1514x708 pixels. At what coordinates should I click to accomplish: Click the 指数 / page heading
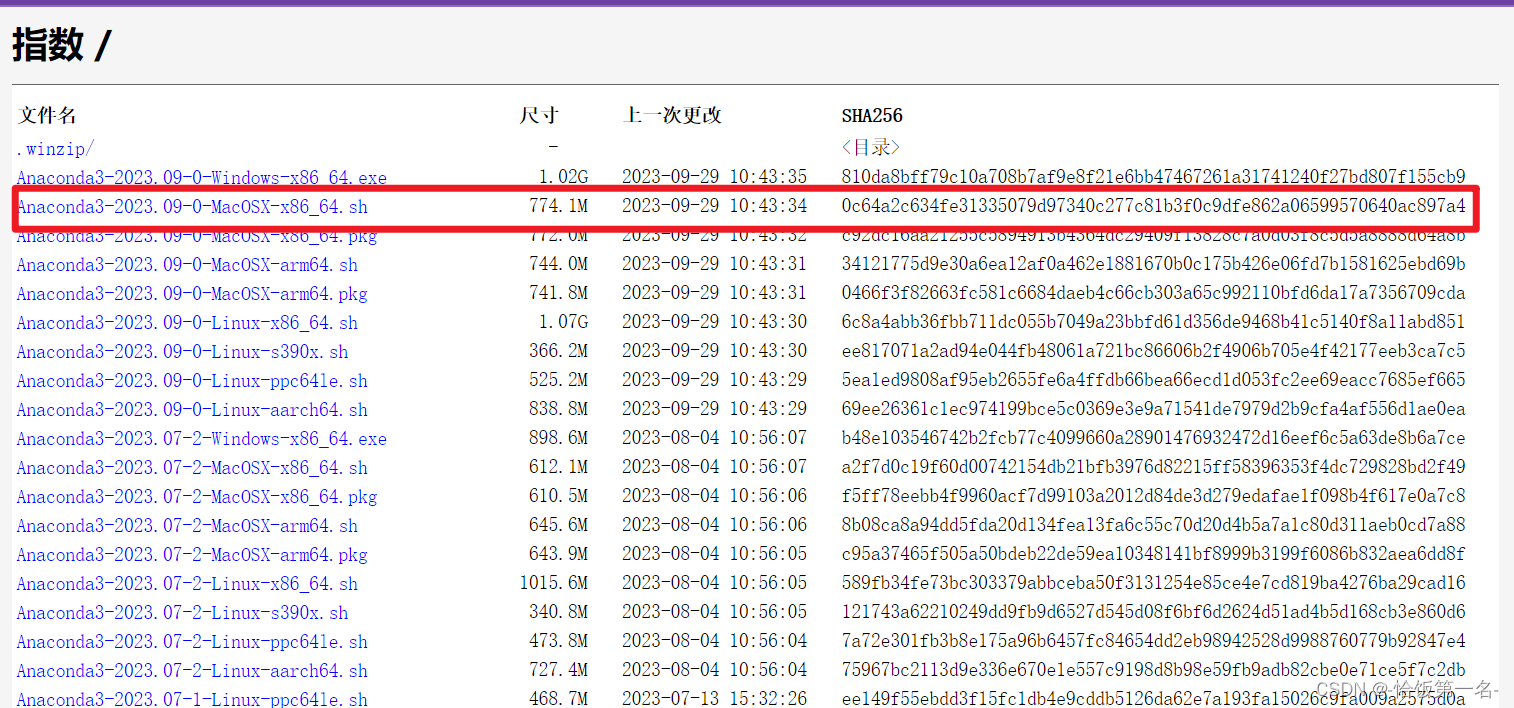tap(62, 45)
